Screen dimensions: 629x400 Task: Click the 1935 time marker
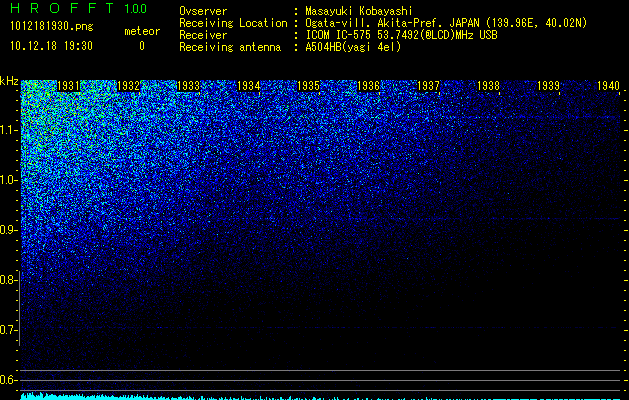(x=308, y=86)
